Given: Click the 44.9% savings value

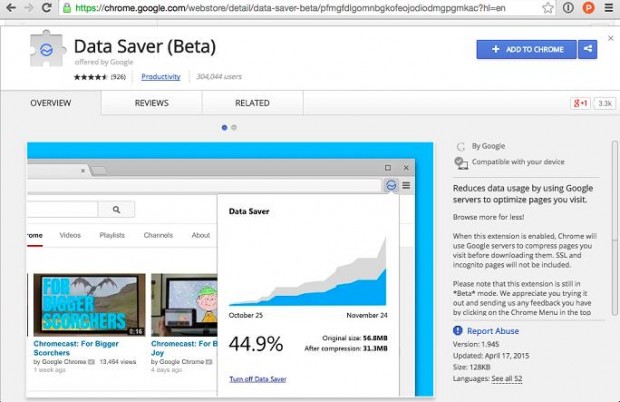Looking at the screenshot, I should click(256, 343).
